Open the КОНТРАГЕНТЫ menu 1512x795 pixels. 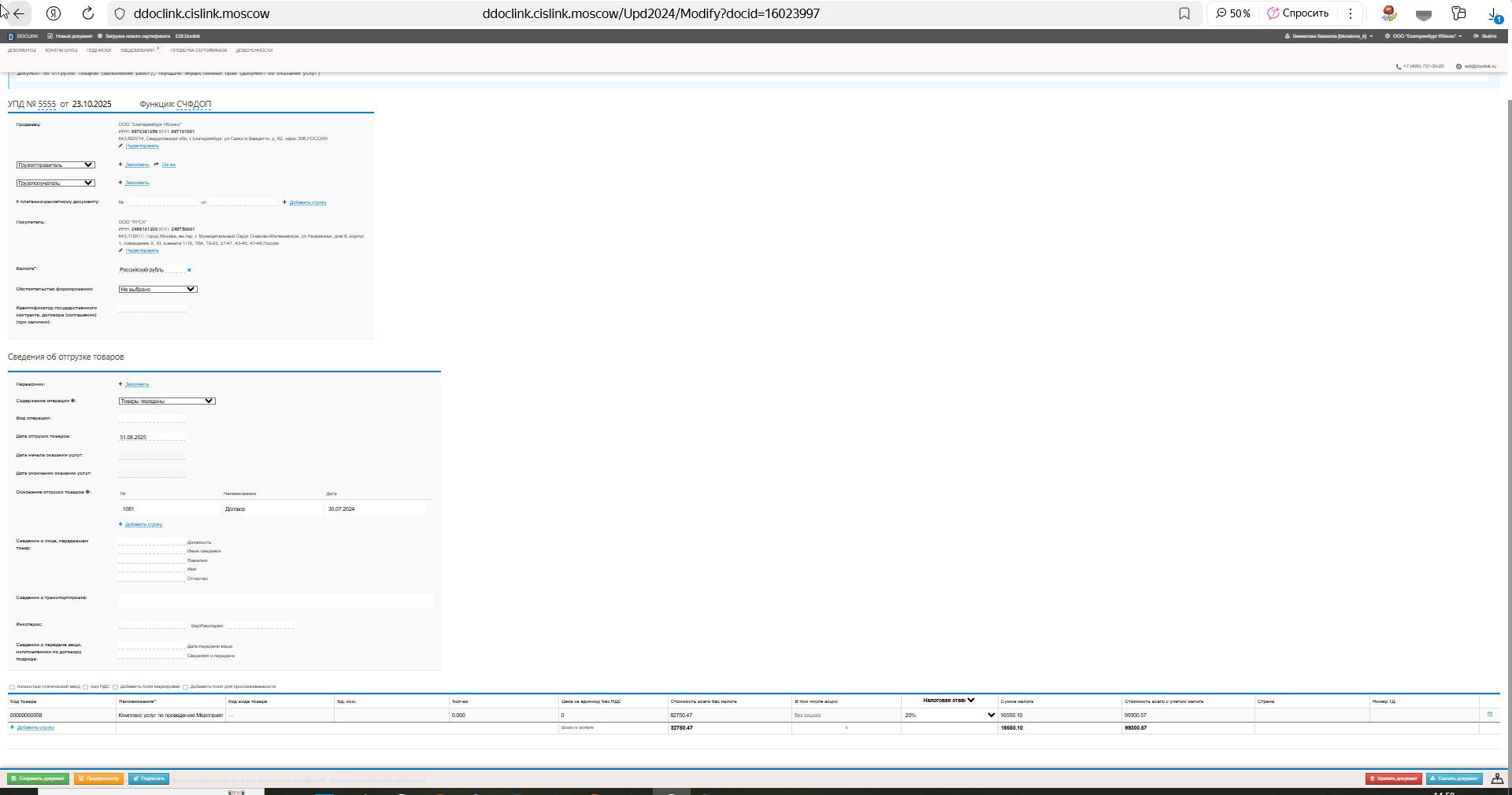tap(61, 50)
